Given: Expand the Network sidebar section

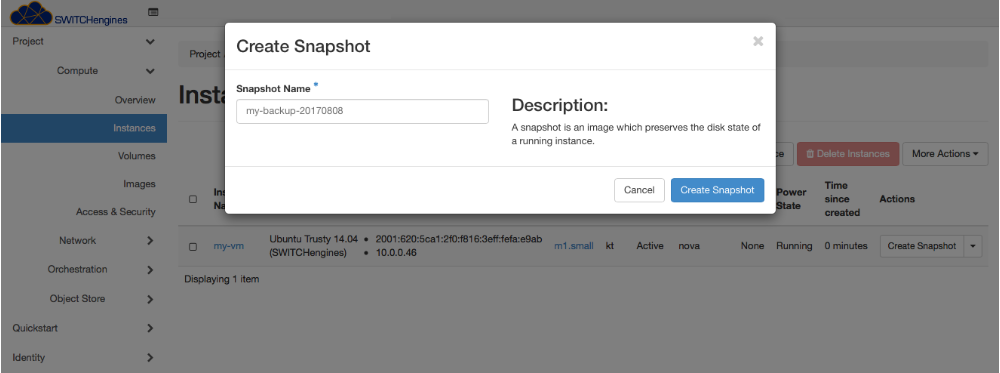Looking at the screenshot, I should tap(84, 240).
